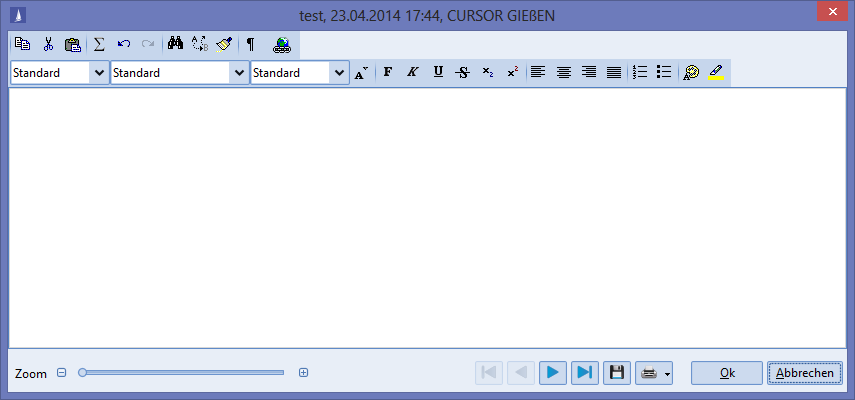Click the Sigma sum icon
Screen dimensions: 855x400
(x=99, y=45)
